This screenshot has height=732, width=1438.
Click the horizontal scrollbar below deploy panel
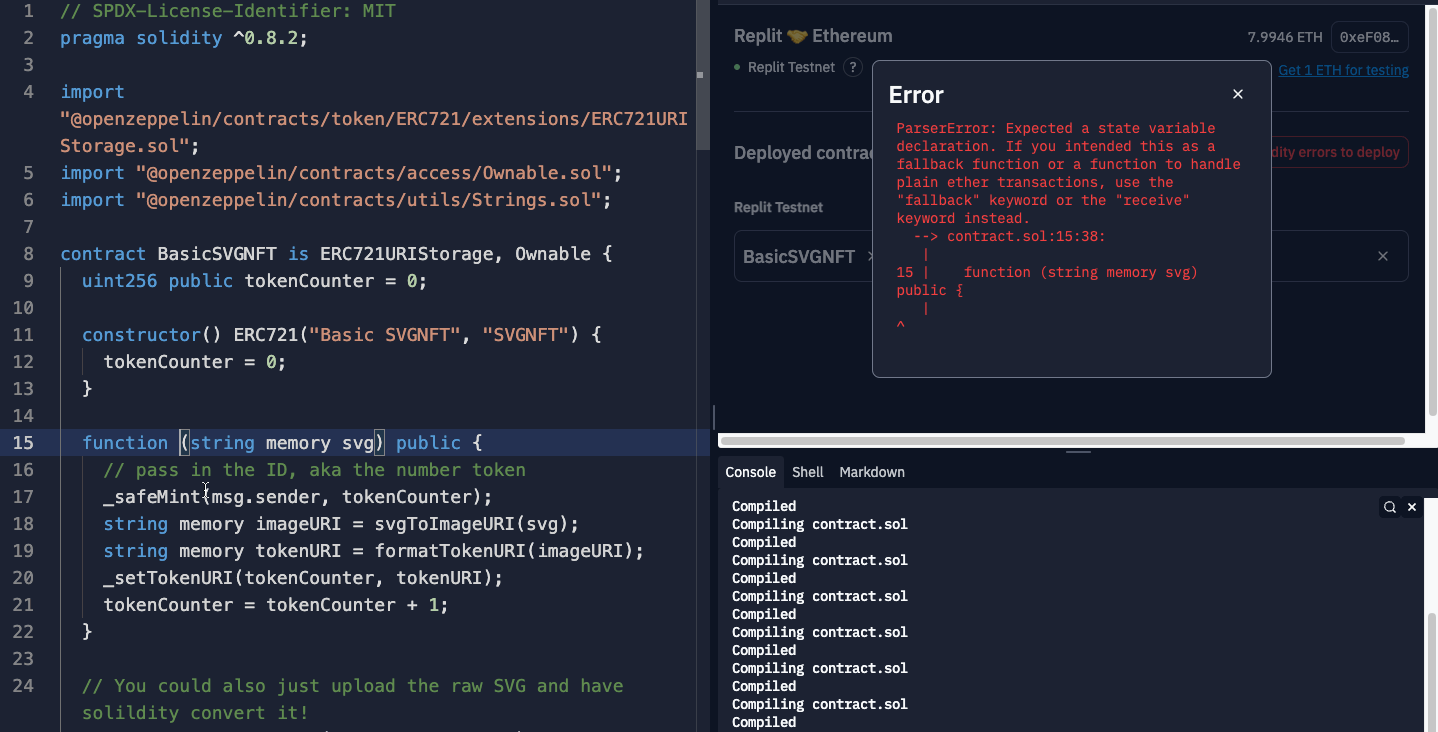tap(1062, 441)
